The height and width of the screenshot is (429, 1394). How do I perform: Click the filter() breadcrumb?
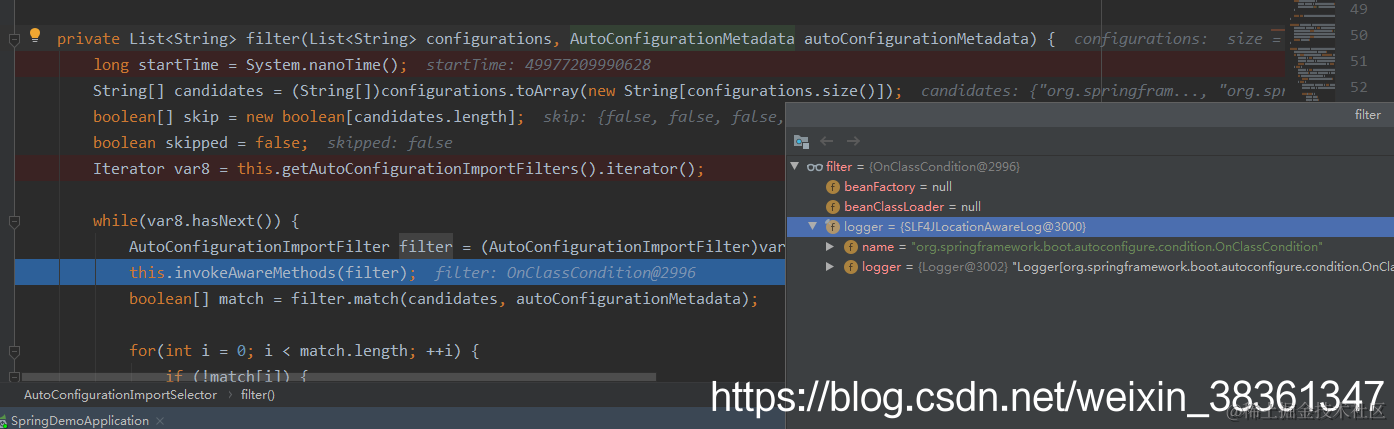tap(258, 395)
